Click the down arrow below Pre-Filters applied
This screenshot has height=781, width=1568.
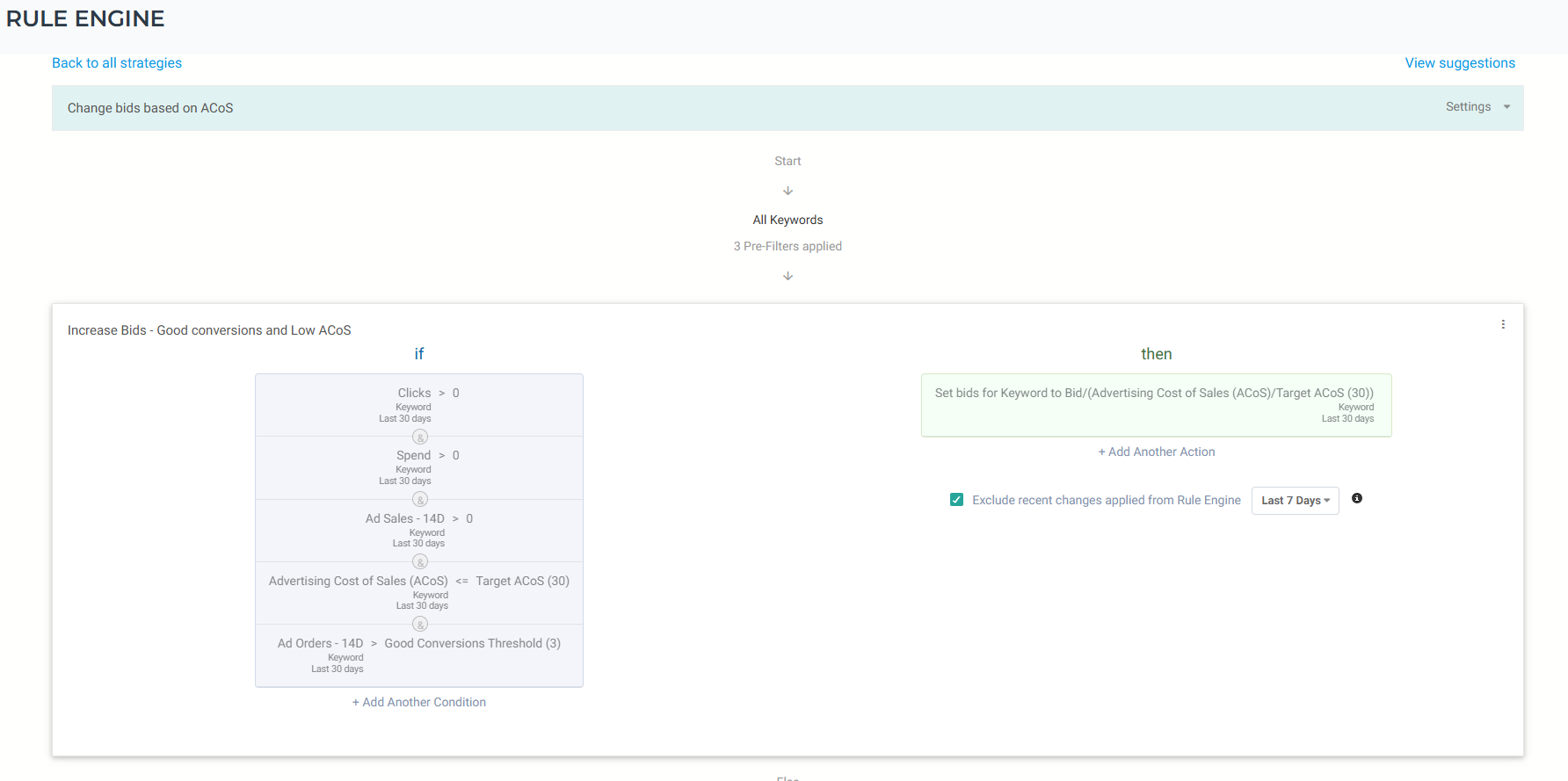point(788,276)
